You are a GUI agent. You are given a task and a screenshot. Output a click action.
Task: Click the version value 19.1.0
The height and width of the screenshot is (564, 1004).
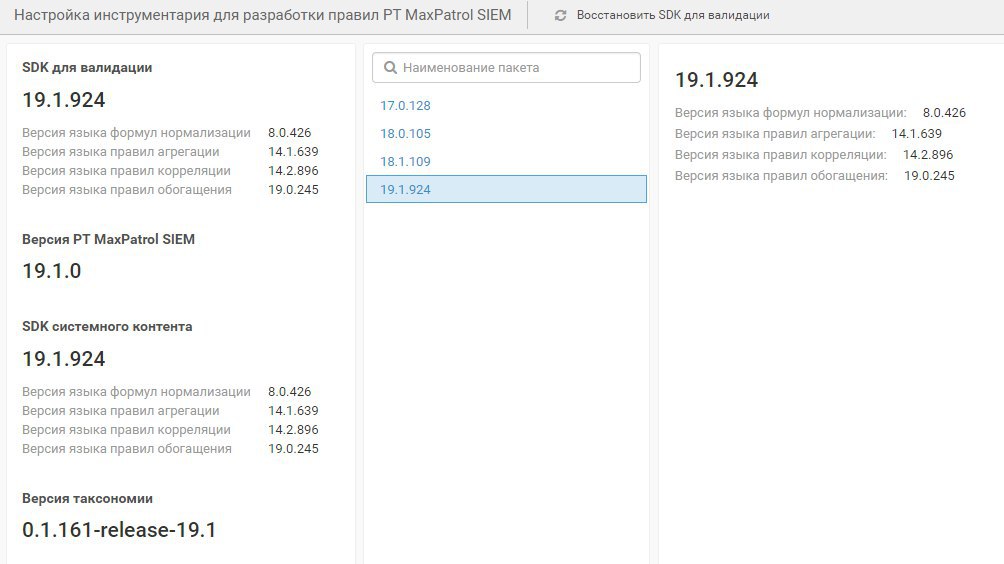52,271
